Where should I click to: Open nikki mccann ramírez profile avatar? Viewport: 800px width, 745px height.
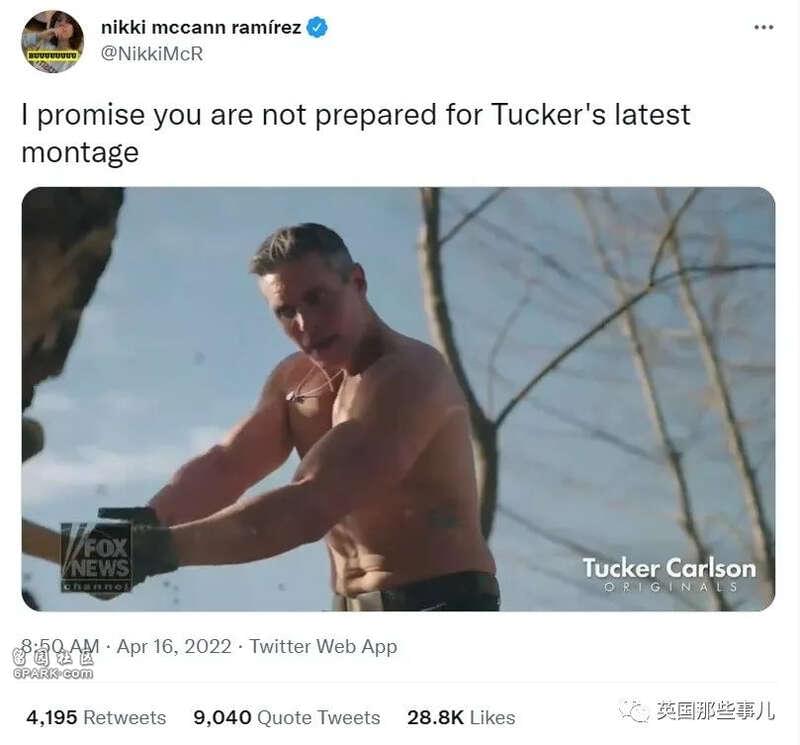coord(53,42)
